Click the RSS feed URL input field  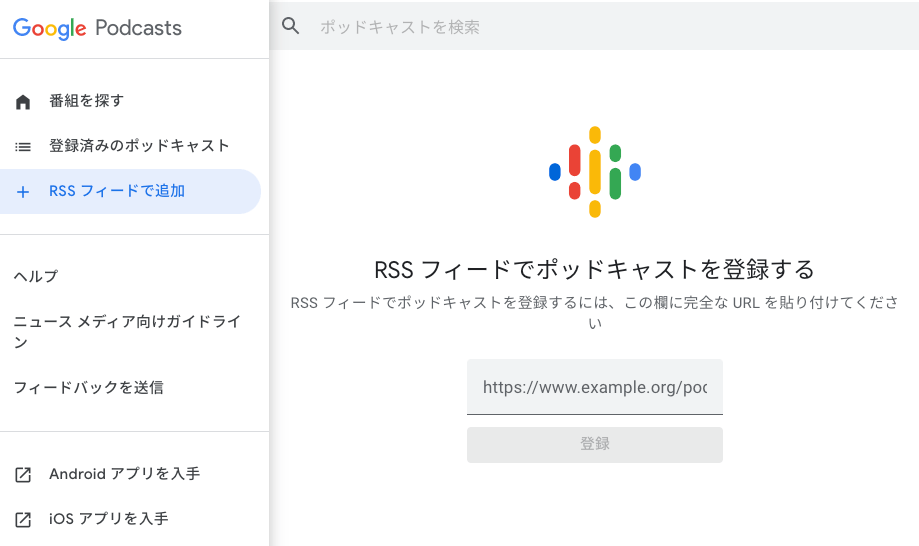pos(595,387)
